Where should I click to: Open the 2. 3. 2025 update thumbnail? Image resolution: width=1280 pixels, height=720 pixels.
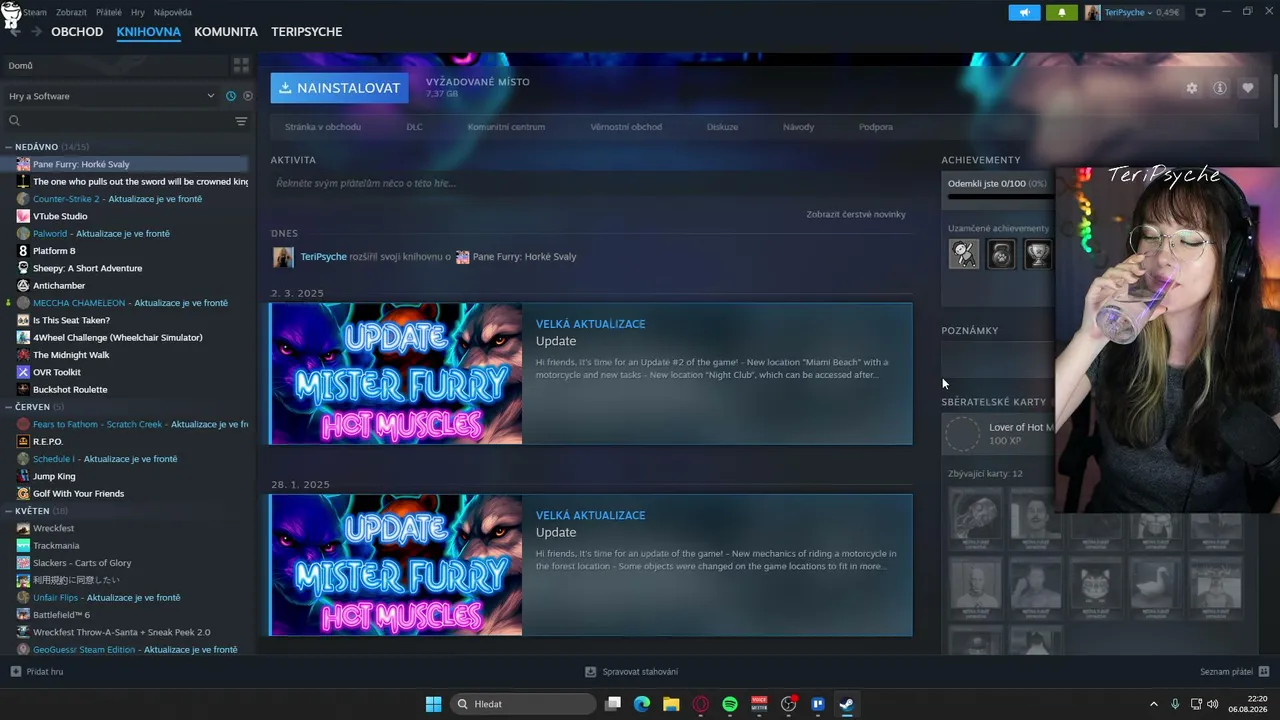tap(396, 374)
